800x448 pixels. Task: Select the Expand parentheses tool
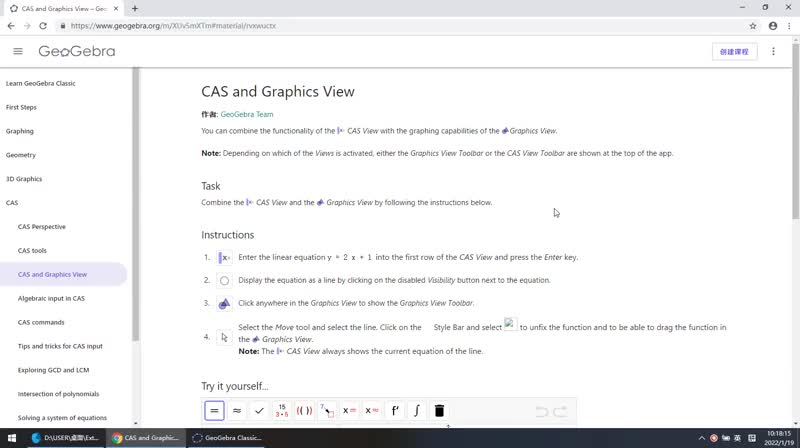[x=304, y=410]
